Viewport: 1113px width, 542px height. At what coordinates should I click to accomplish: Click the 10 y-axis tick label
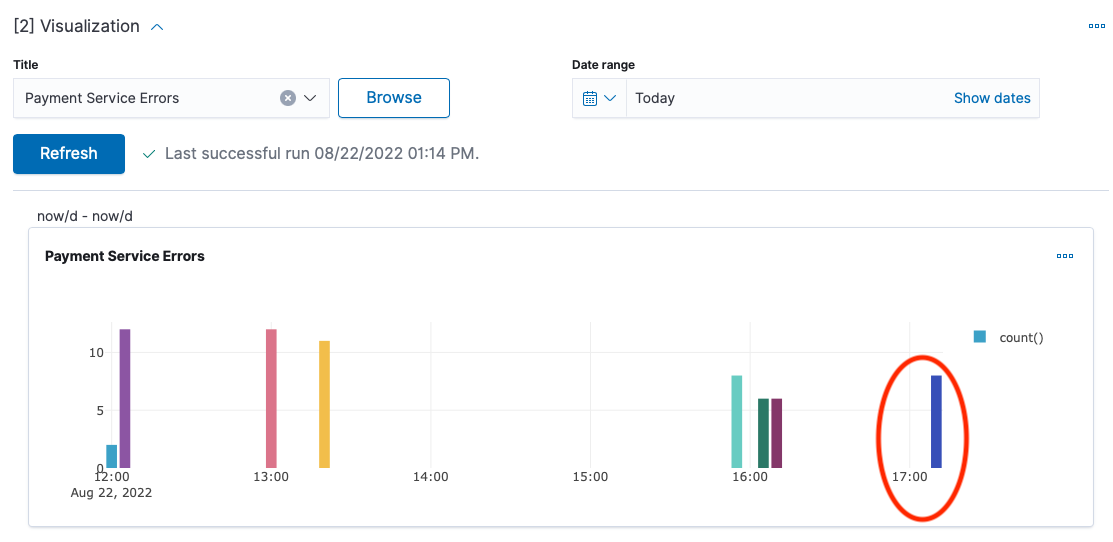coord(97,353)
